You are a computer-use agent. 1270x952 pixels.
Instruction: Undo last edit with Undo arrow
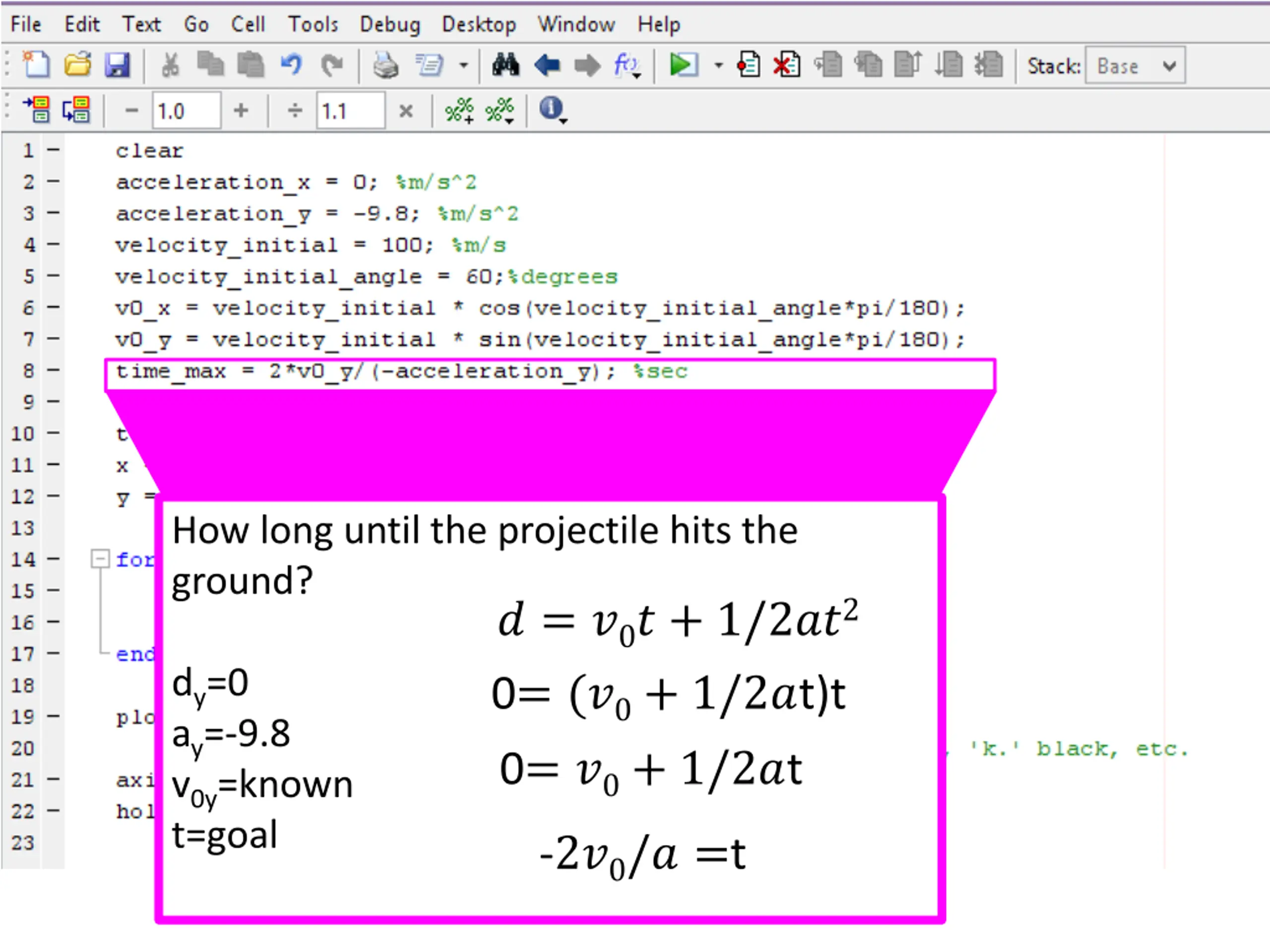[x=292, y=65]
